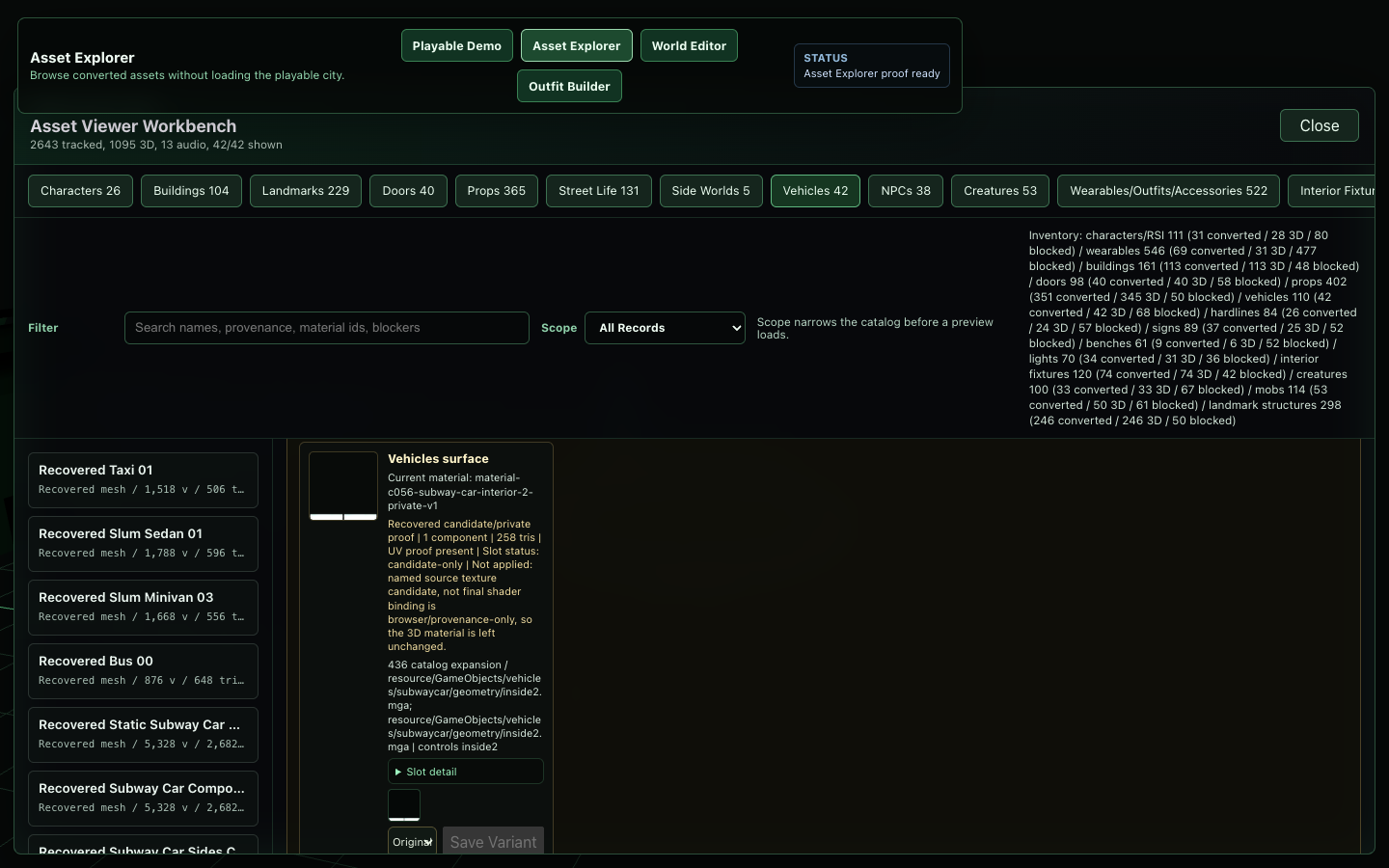Select the Characters 26 category tab
1389x868 pixels.
click(80, 191)
